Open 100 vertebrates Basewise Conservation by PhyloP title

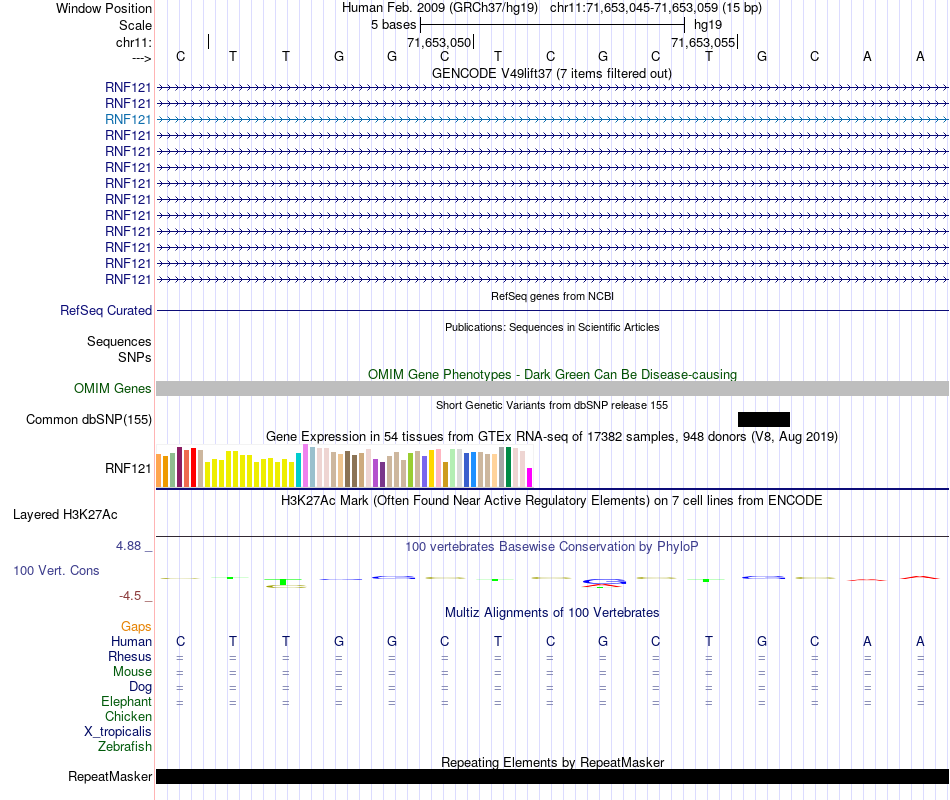pyautogui.click(x=552, y=547)
